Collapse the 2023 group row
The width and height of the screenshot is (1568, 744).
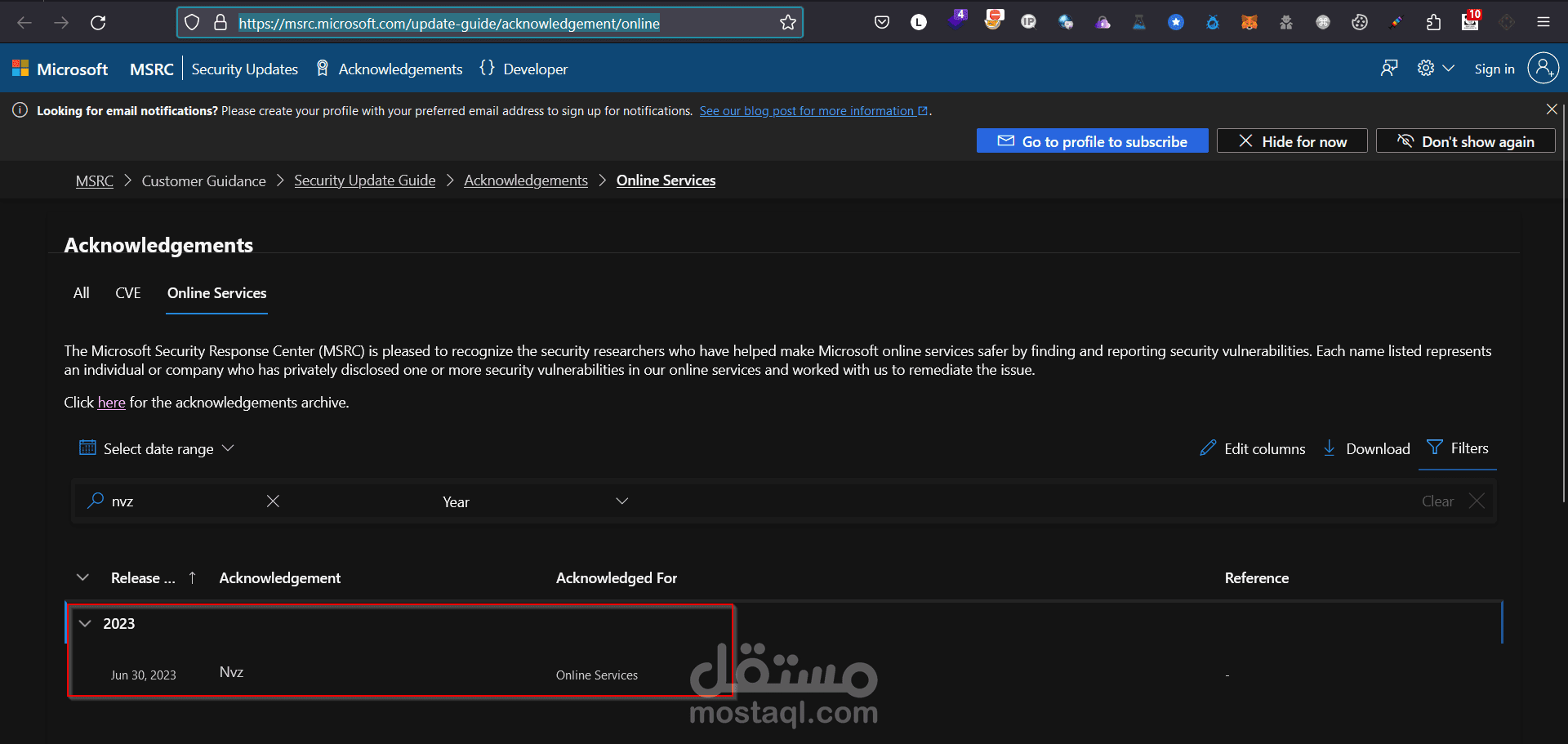click(x=85, y=623)
